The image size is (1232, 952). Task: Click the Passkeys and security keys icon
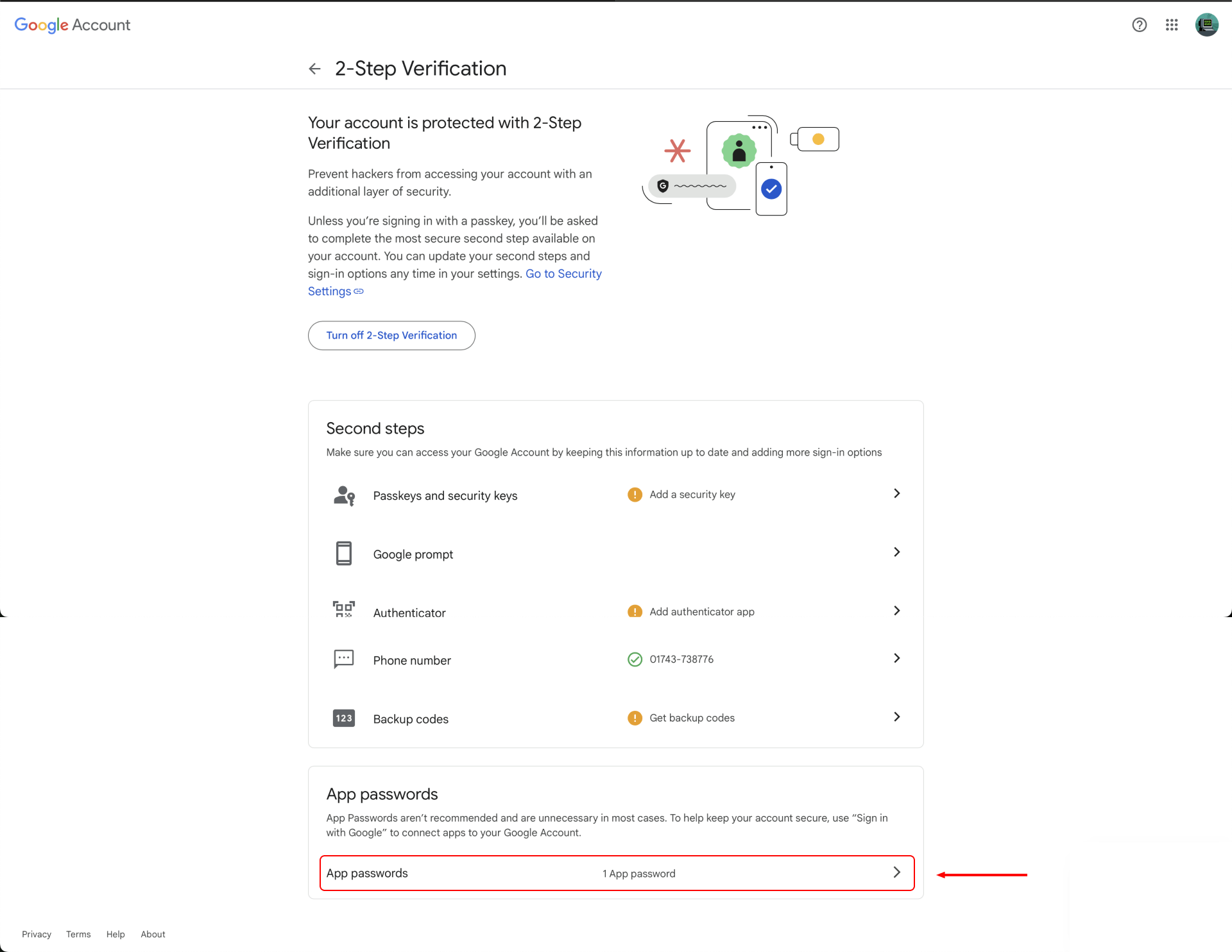[x=344, y=495]
